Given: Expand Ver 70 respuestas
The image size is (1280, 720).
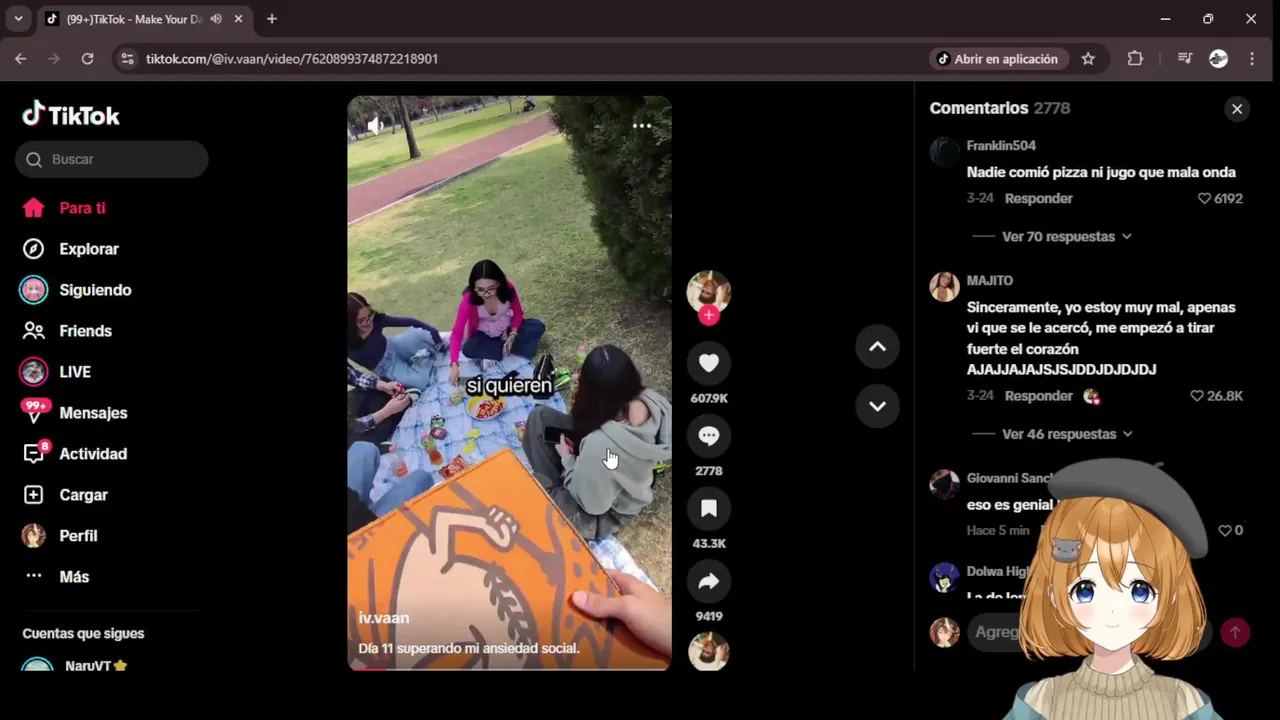Looking at the screenshot, I should (x=1066, y=237).
